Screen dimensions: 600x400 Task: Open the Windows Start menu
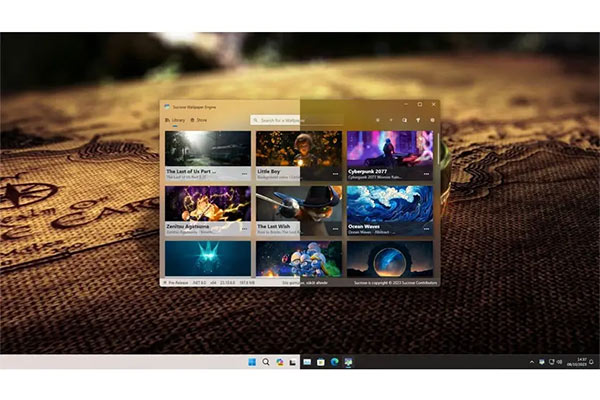pyautogui.click(x=252, y=361)
